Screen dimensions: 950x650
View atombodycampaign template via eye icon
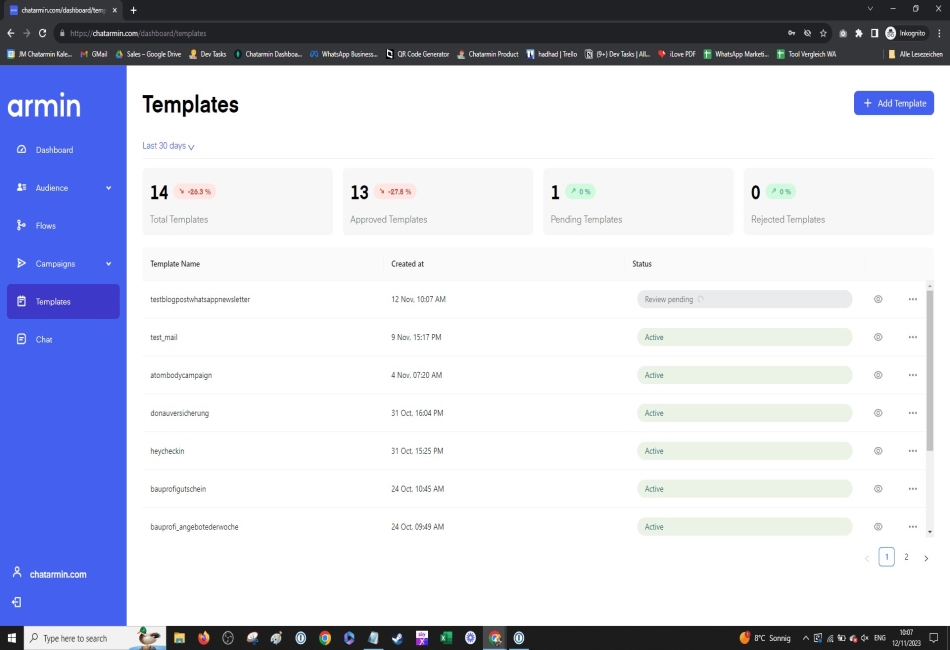pos(878,375)
